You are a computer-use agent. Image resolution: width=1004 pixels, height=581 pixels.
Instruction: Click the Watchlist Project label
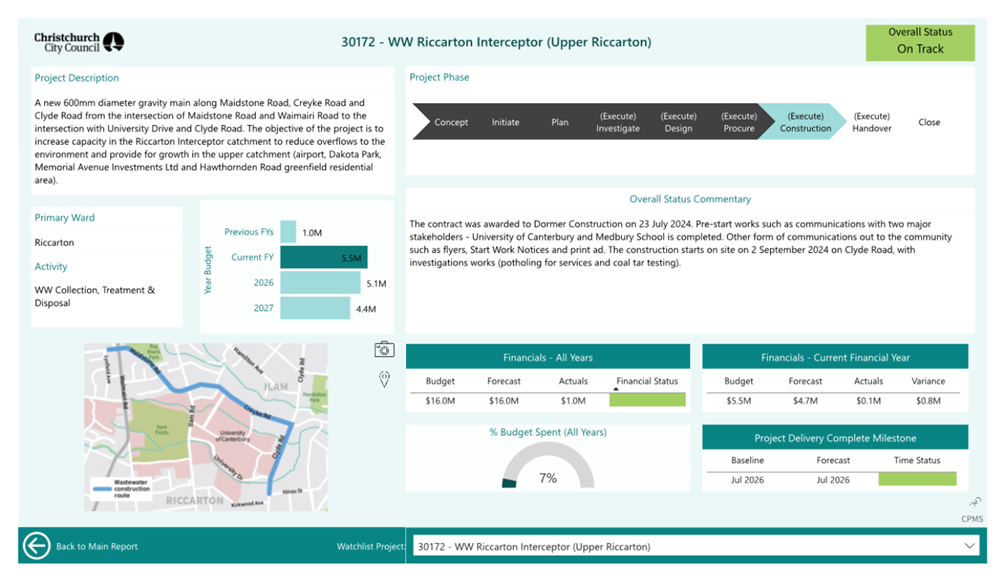(371, 546)
